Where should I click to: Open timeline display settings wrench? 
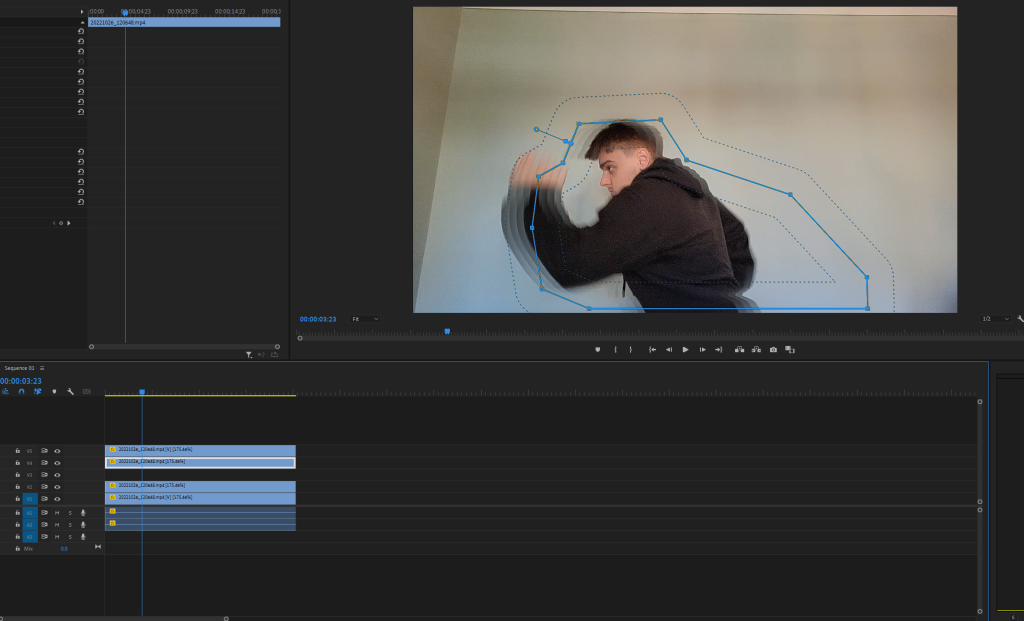[70, 391]
